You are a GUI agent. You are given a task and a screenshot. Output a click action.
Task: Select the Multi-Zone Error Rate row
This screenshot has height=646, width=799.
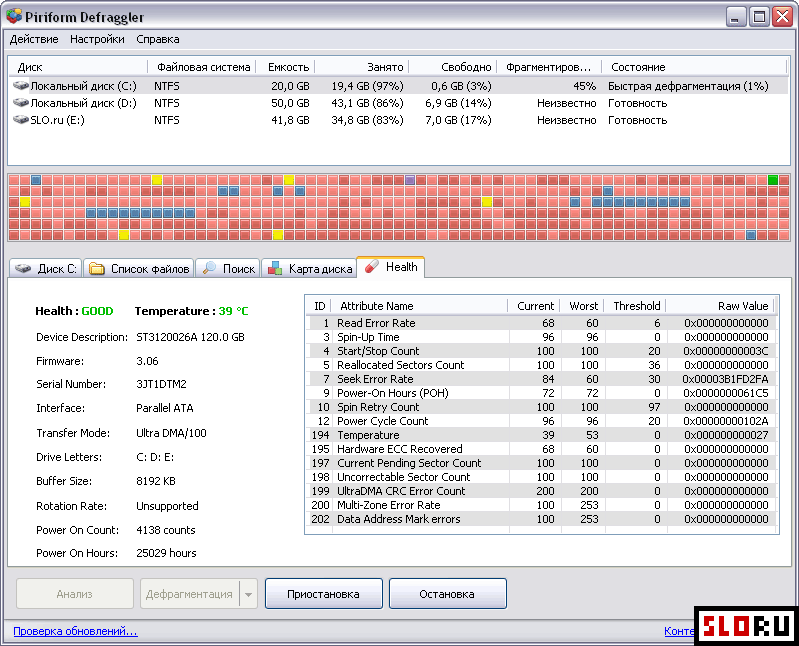(542, 505)
